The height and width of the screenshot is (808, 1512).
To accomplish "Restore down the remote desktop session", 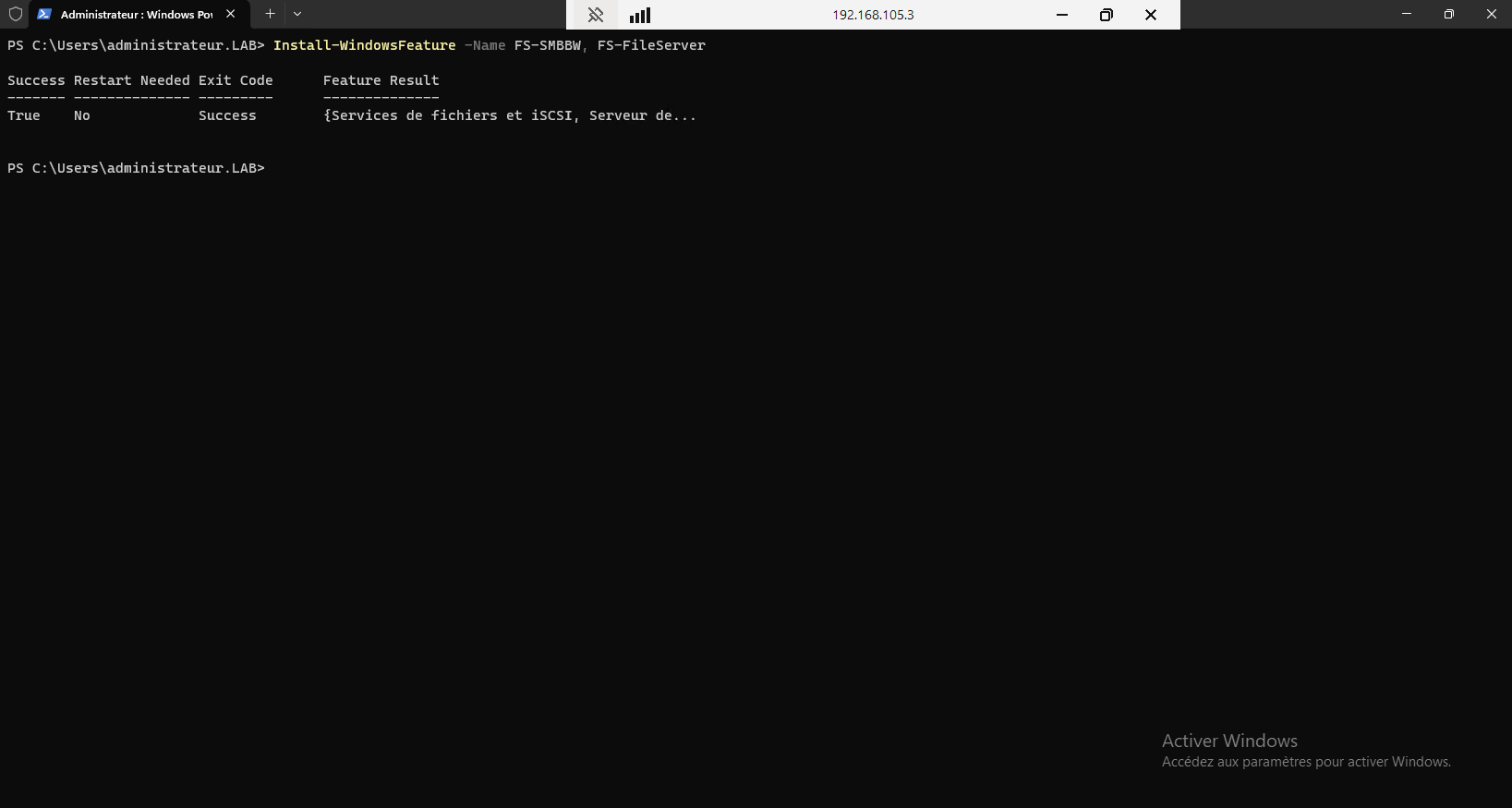I will (1107, 15).
